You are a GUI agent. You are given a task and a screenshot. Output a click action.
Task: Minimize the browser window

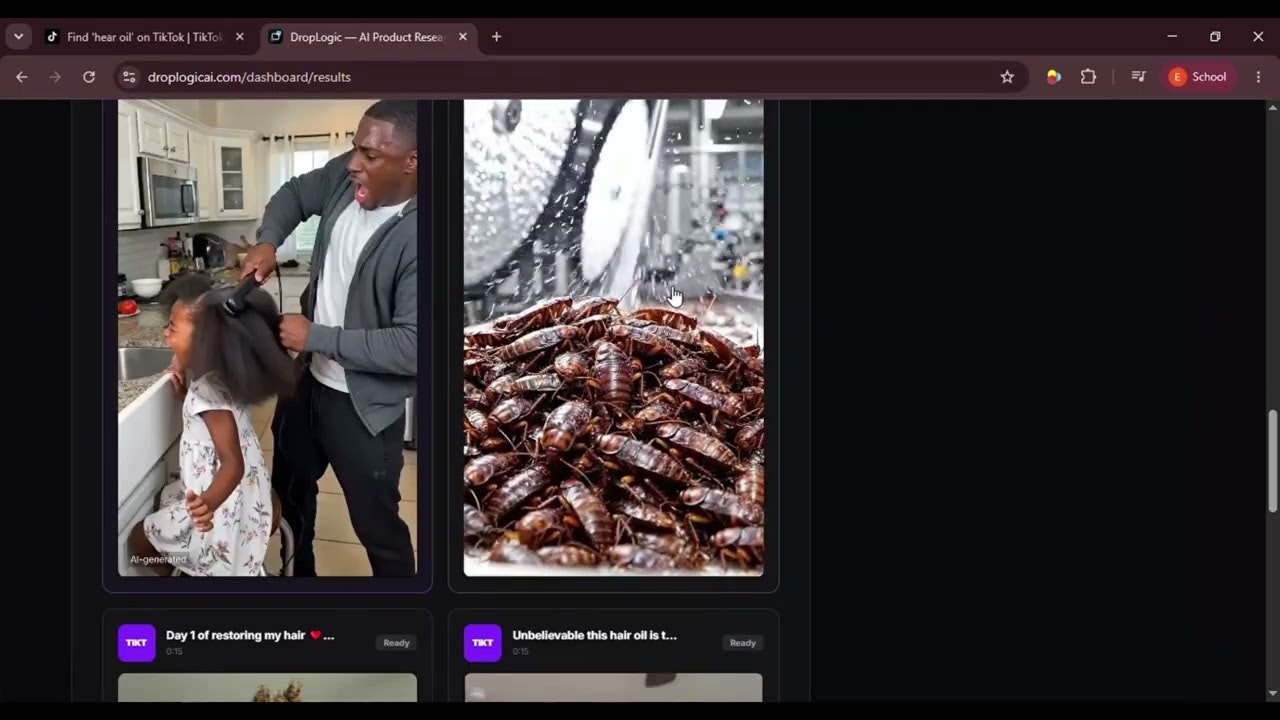1172,37
